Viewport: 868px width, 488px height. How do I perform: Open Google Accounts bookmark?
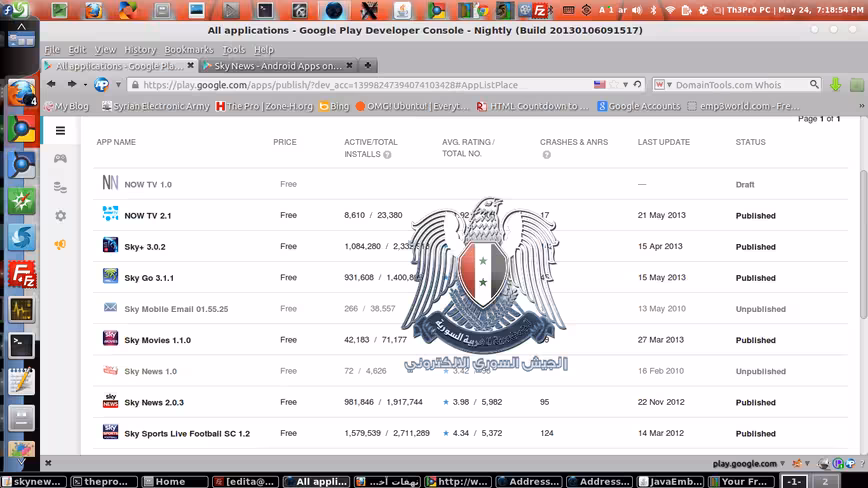639,106
